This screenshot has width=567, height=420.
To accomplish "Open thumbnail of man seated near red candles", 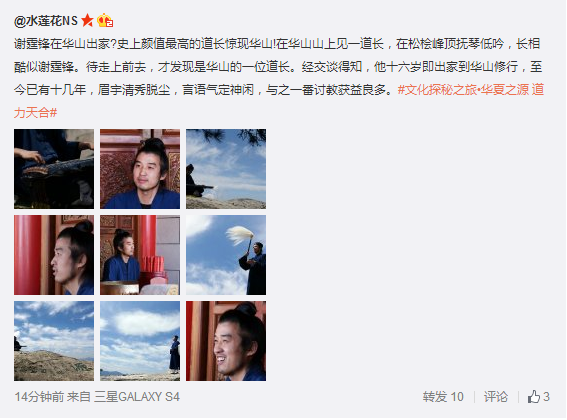I will 140,255.
